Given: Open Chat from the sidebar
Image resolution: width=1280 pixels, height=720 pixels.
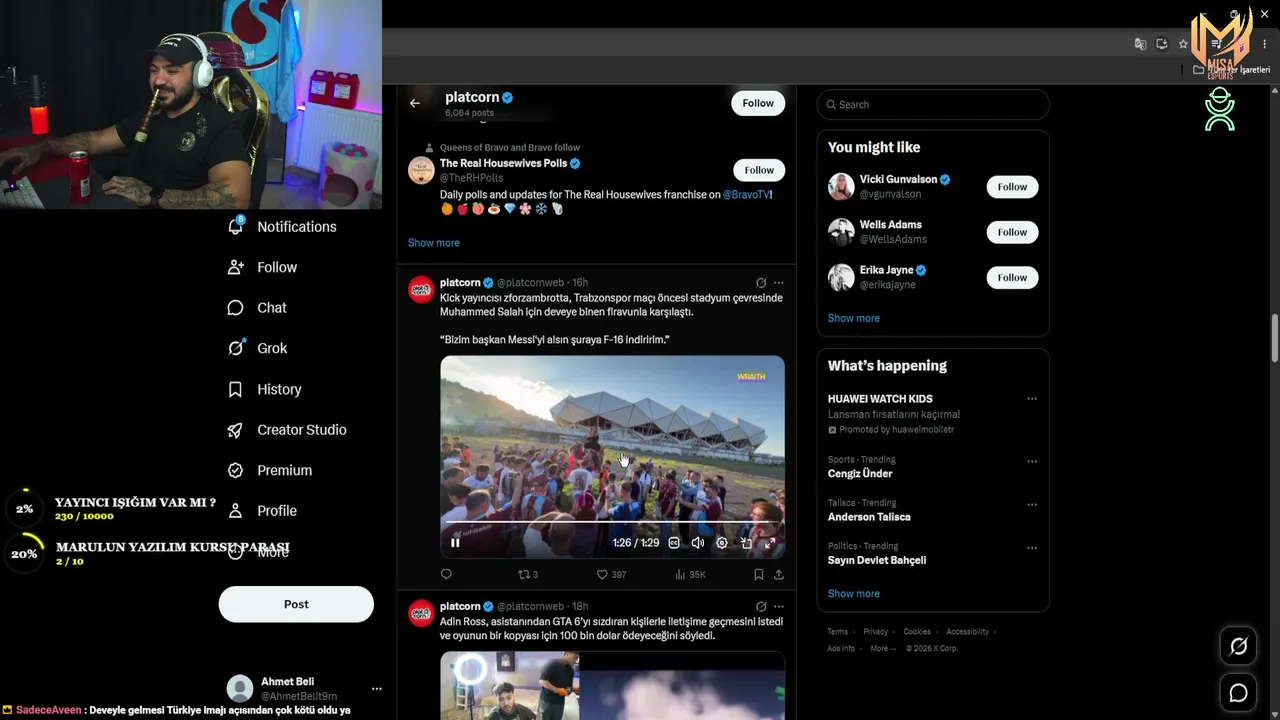Looking at the screenshot, I should pos(257,308).
